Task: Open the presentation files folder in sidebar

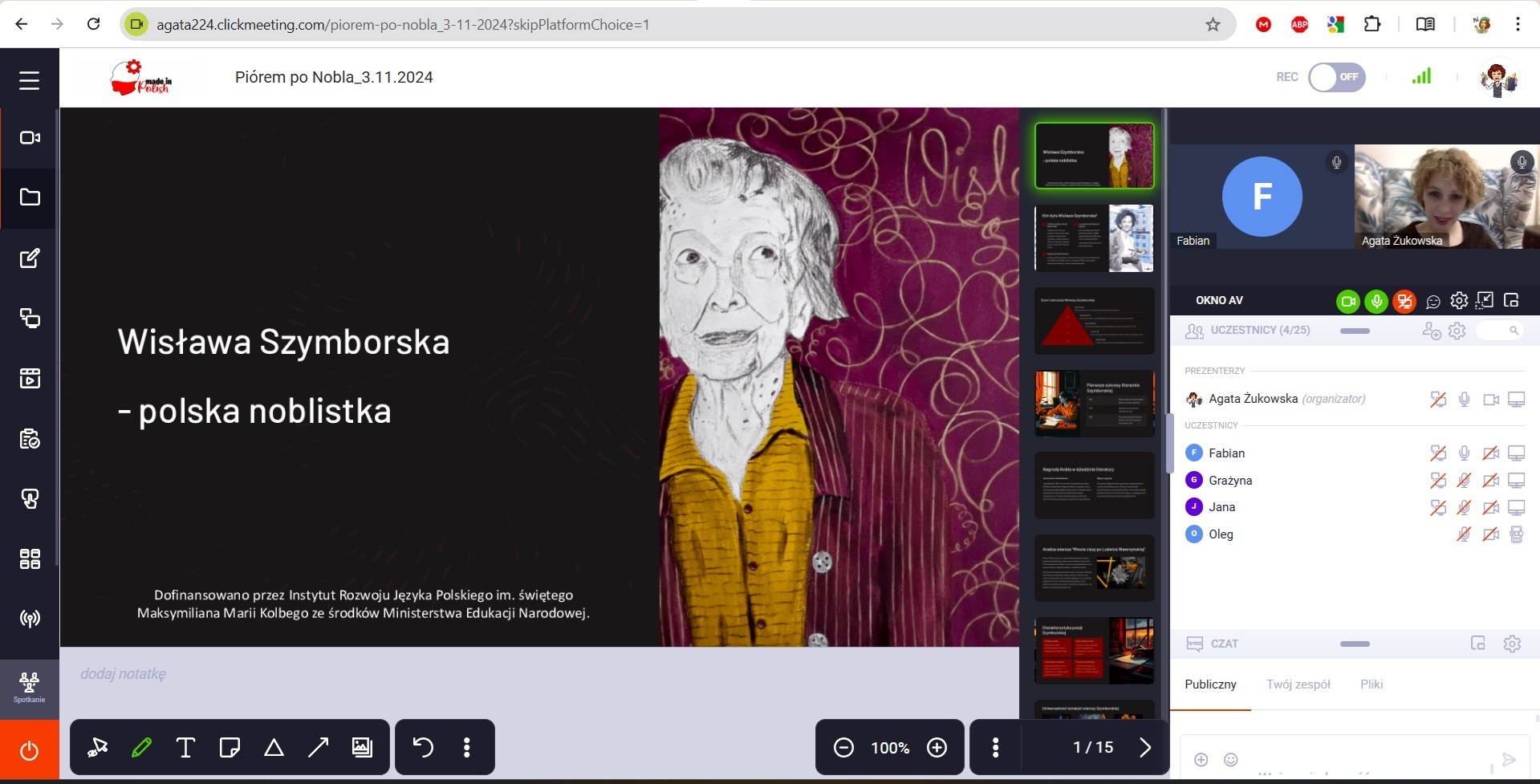Action: click(30, 197)
